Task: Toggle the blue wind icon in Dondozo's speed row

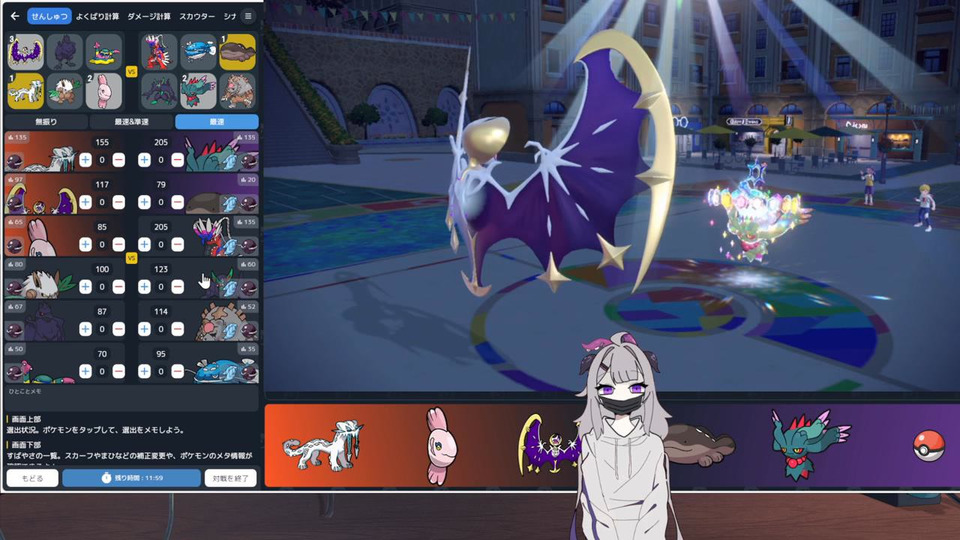Action: coord(230,373)
